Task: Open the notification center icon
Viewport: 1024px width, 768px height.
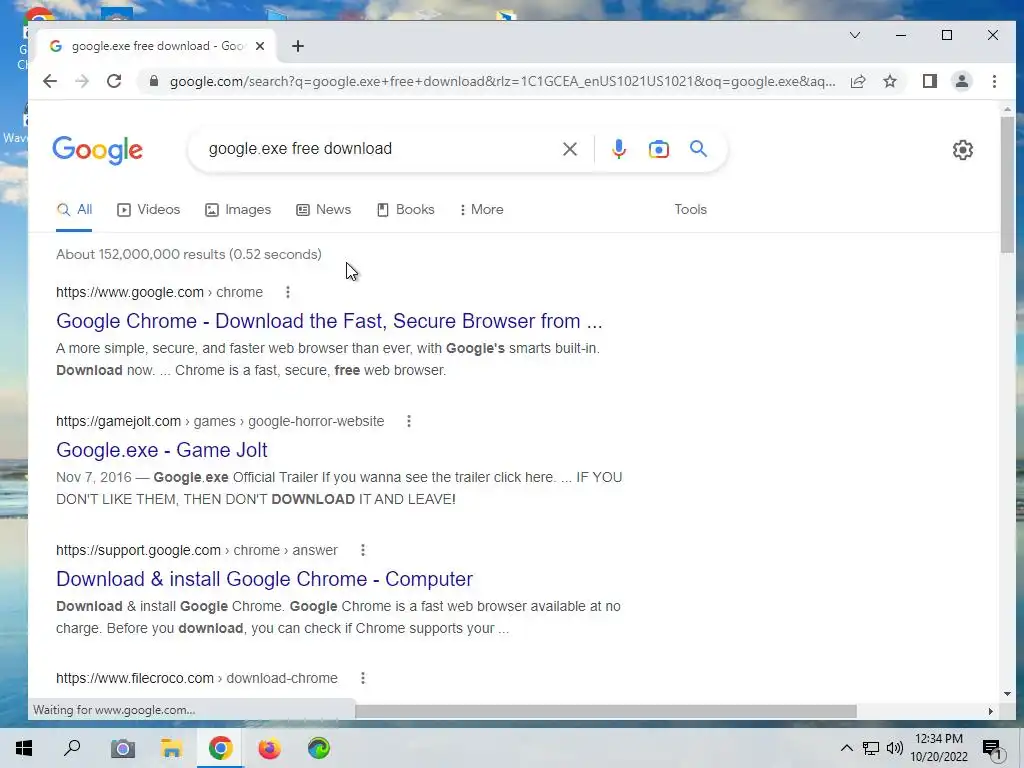Action: (x=992, y=749)
